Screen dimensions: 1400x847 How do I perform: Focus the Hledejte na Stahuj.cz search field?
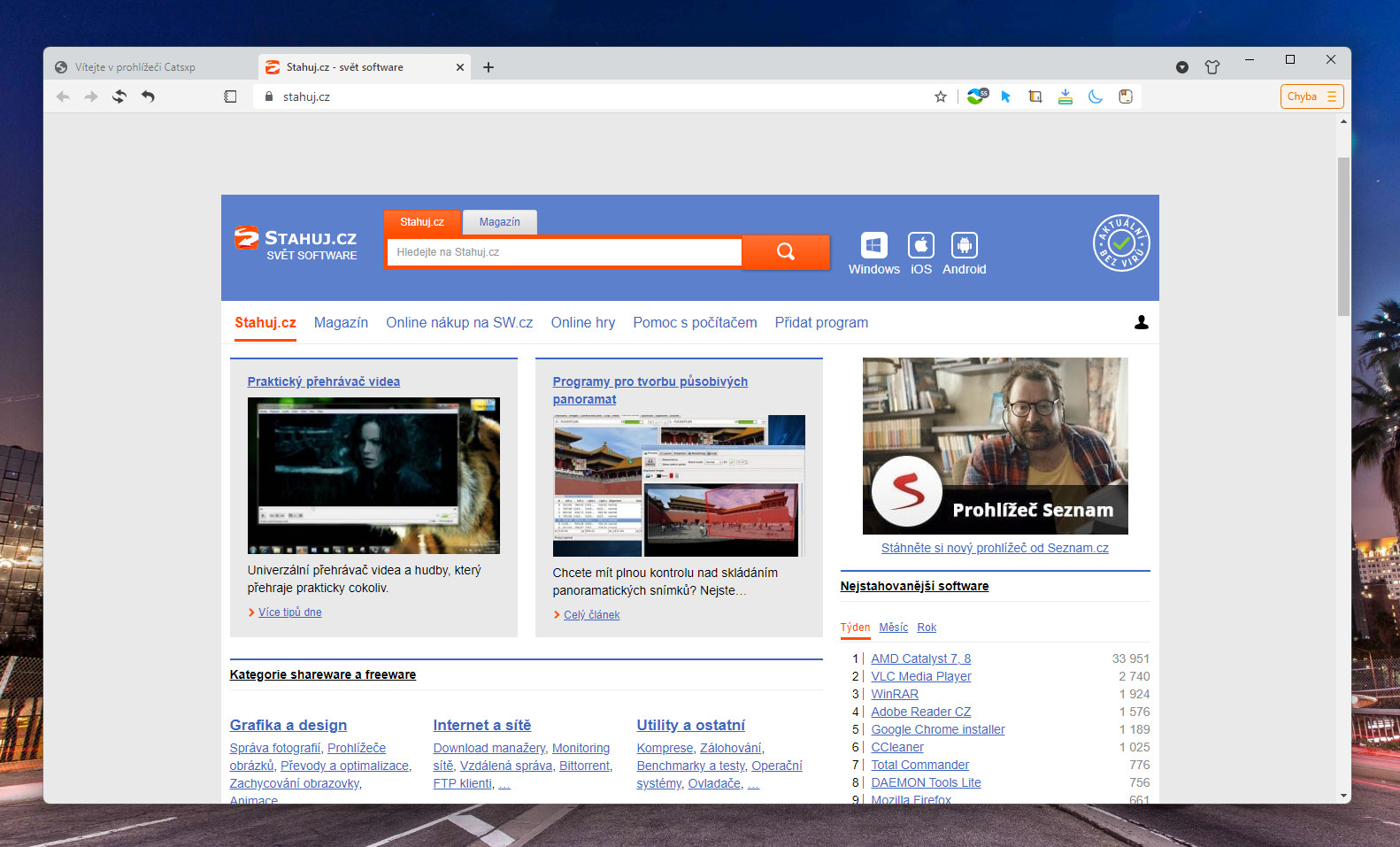tap(565, 252)
